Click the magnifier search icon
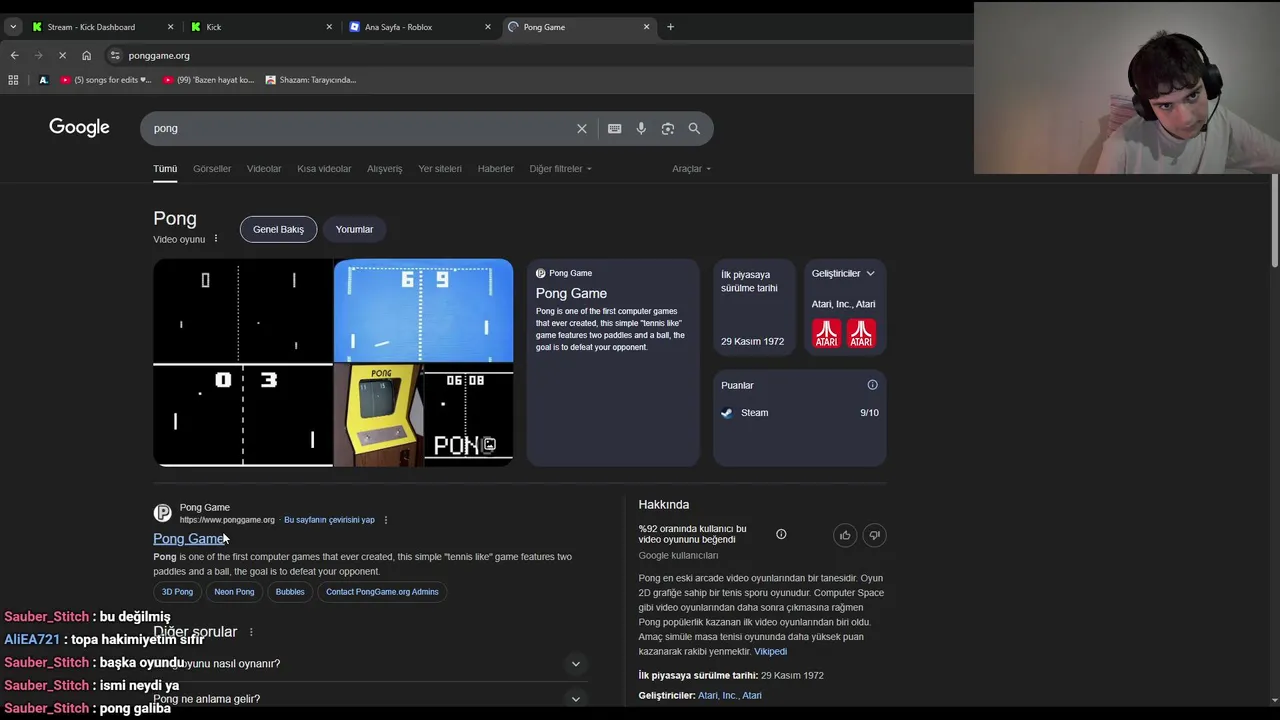This screenshot has width=1280, height=720. tap(694, 128)
